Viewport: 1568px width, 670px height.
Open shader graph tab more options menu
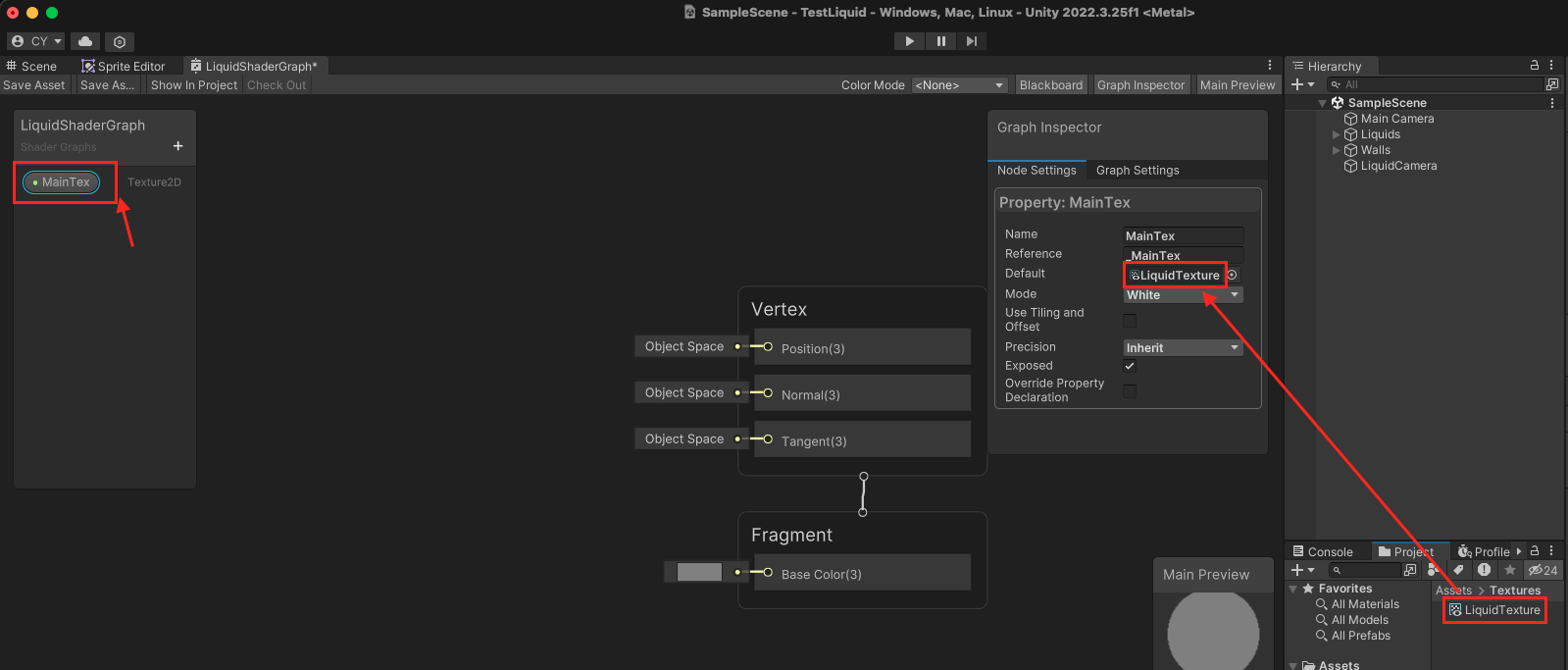pos(1270,65)
